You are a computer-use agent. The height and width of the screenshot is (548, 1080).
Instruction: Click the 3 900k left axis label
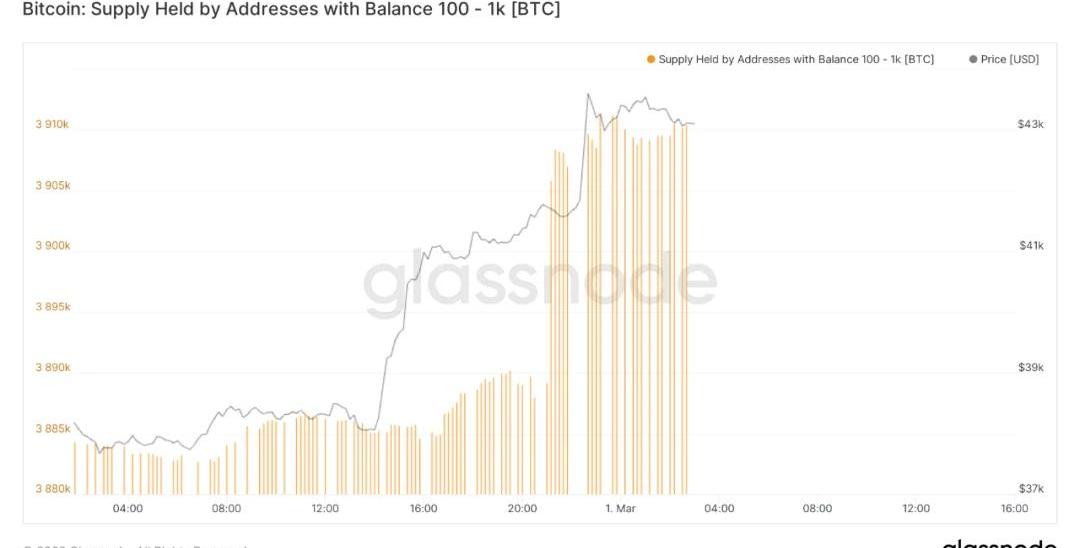click(52, 246)
